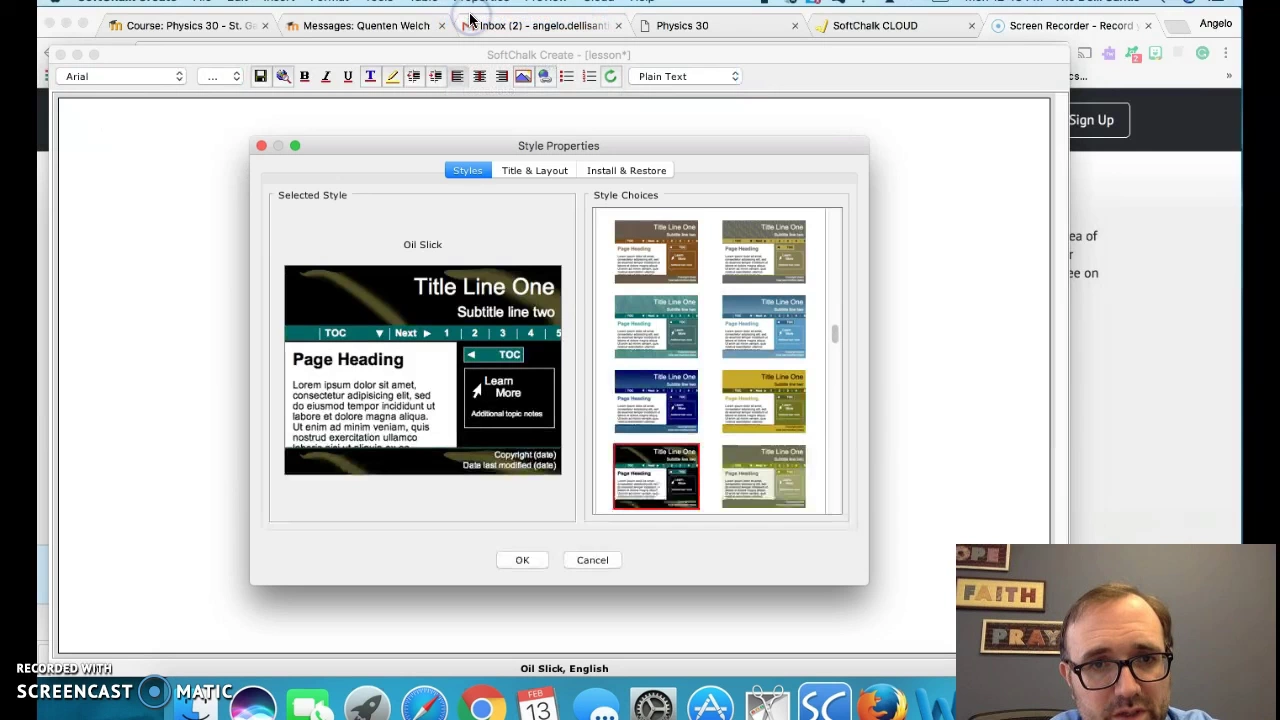Image resolution: width=1280 pixels, height=720 pixels.
Task: Open Siri in the dock
Action: (254, 704)
